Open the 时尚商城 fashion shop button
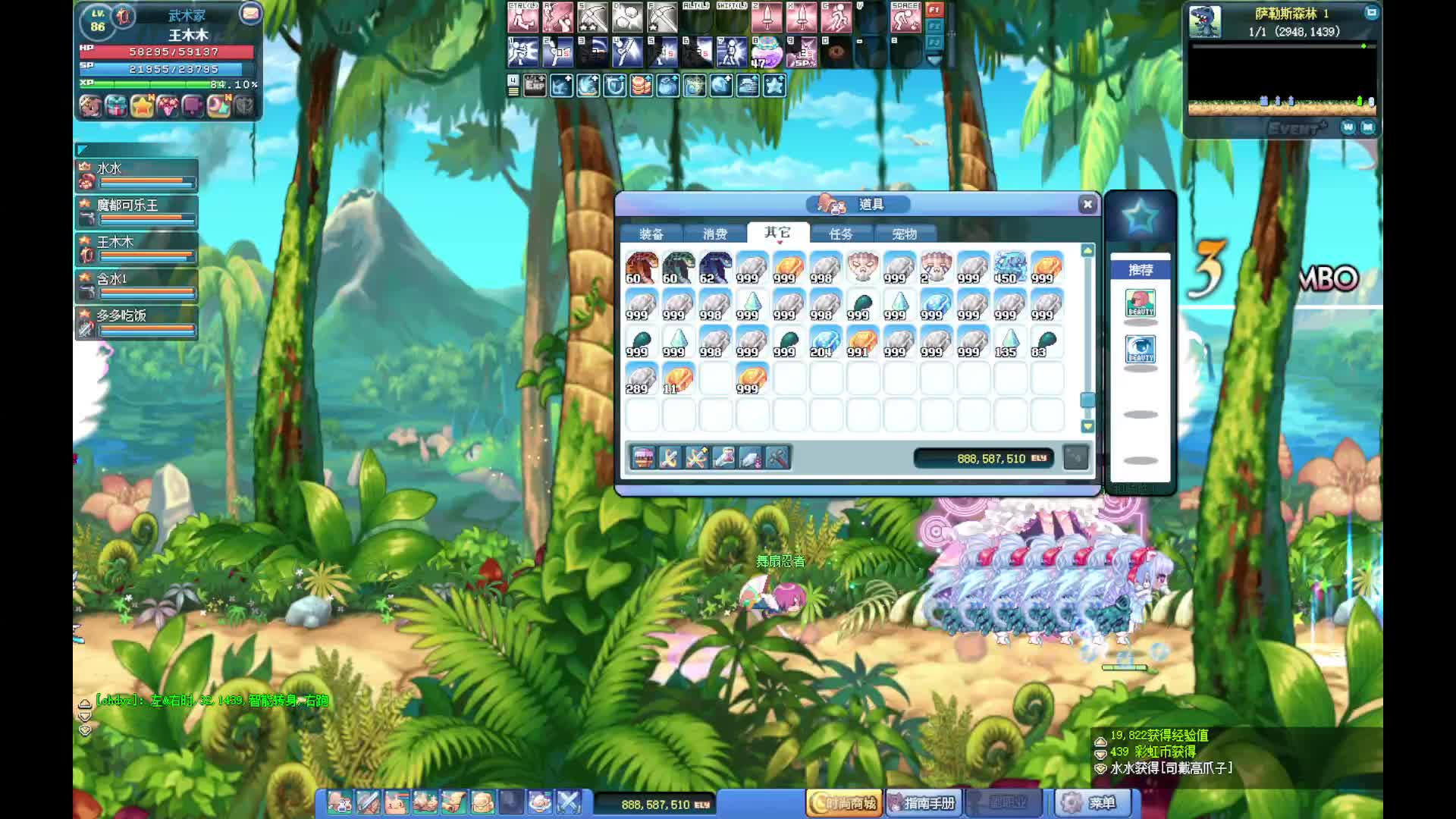Image resolution: width=1456 pixels, height=819 pixels. coord(844,802)
